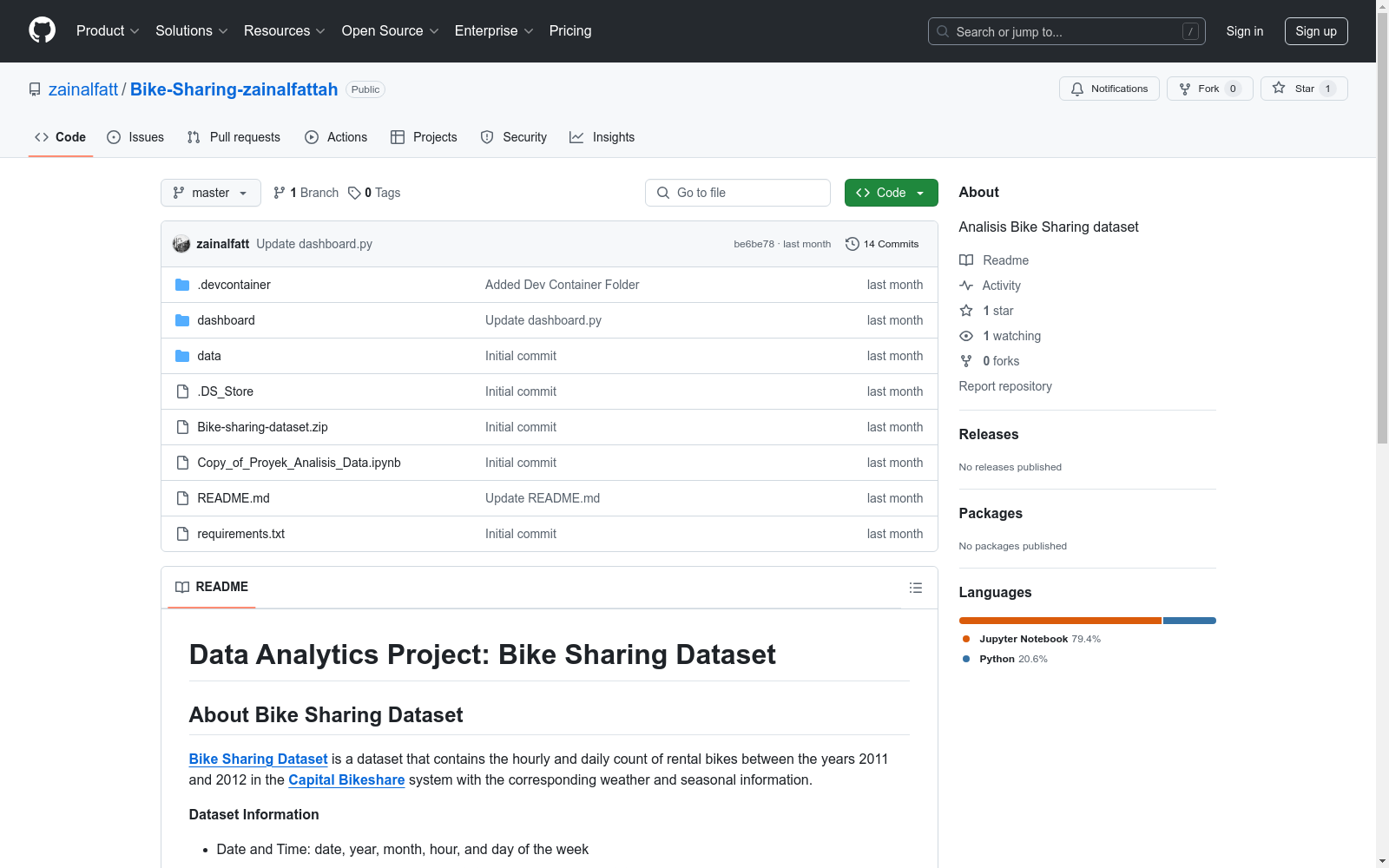
Task: Open the Enterprise dropdown
Action: [494, 30]
